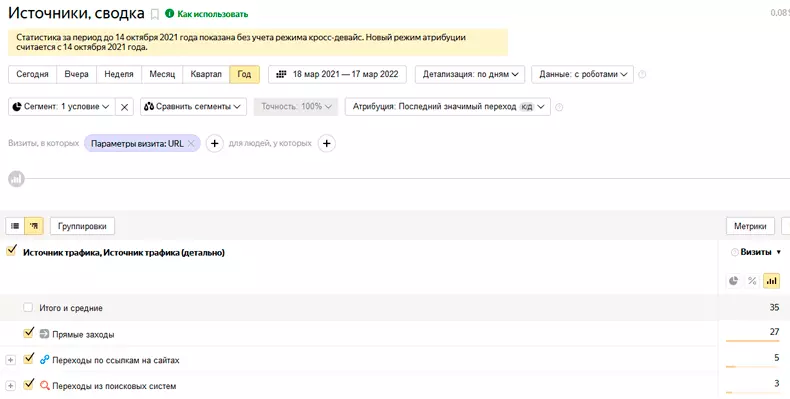Open the Данные: с роботами dropdown

(582, 74)
